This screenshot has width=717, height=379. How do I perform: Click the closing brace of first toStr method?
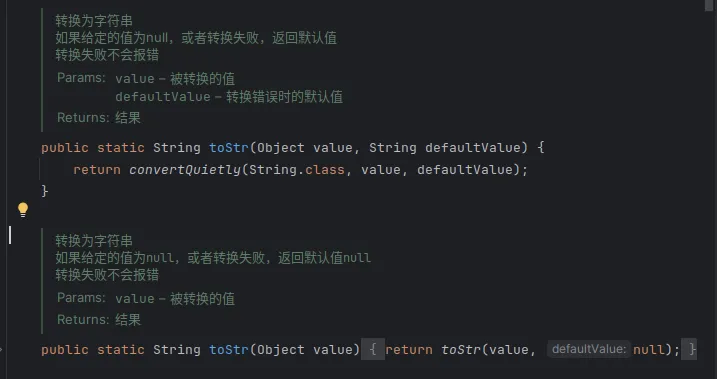(x=44, y=191)
